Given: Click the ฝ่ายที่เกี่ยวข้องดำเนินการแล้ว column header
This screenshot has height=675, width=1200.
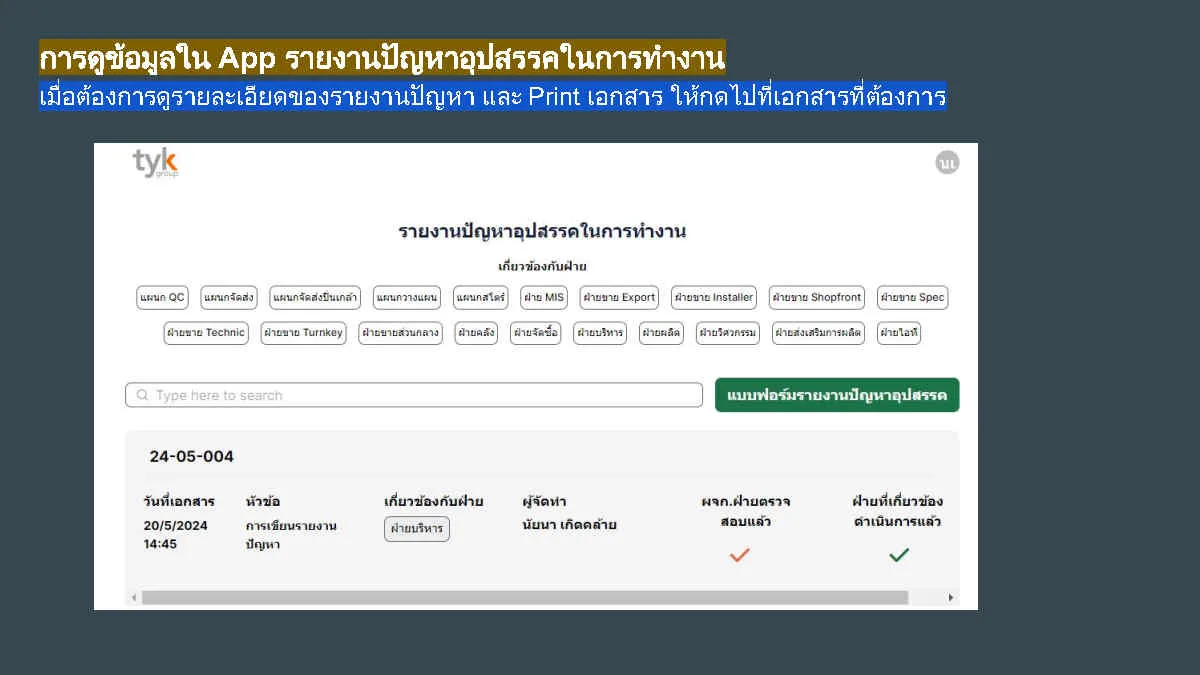Looking at the screenshot, I should pos(897,511).
